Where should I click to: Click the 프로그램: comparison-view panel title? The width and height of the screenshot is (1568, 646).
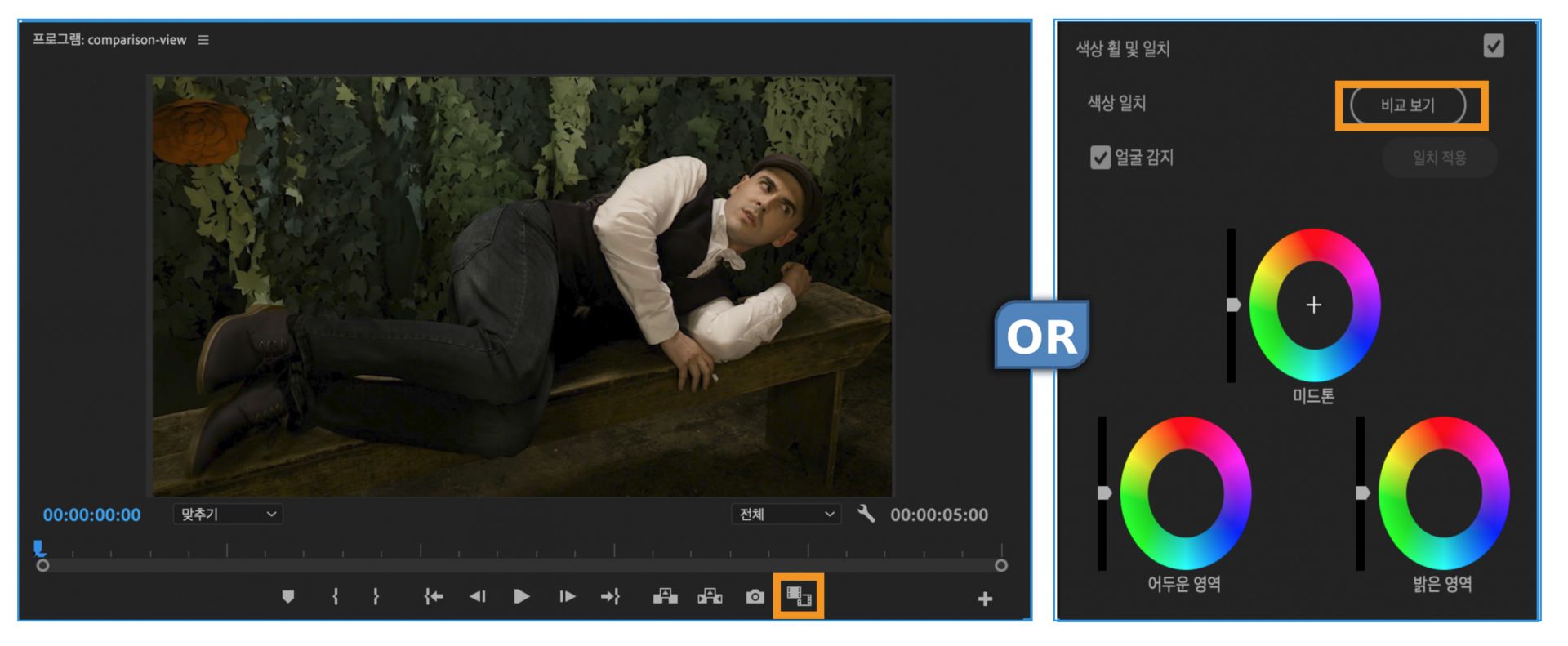coord(109,40)
